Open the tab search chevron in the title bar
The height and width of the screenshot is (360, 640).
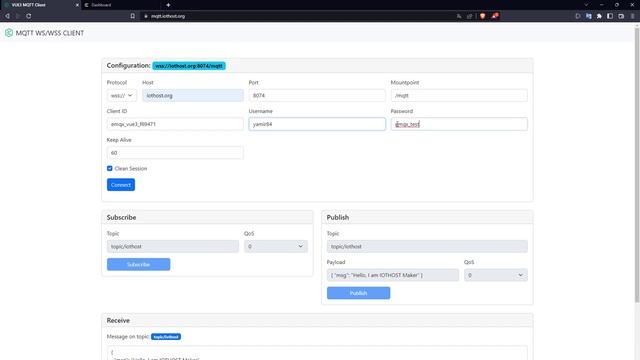pos(586,5)
